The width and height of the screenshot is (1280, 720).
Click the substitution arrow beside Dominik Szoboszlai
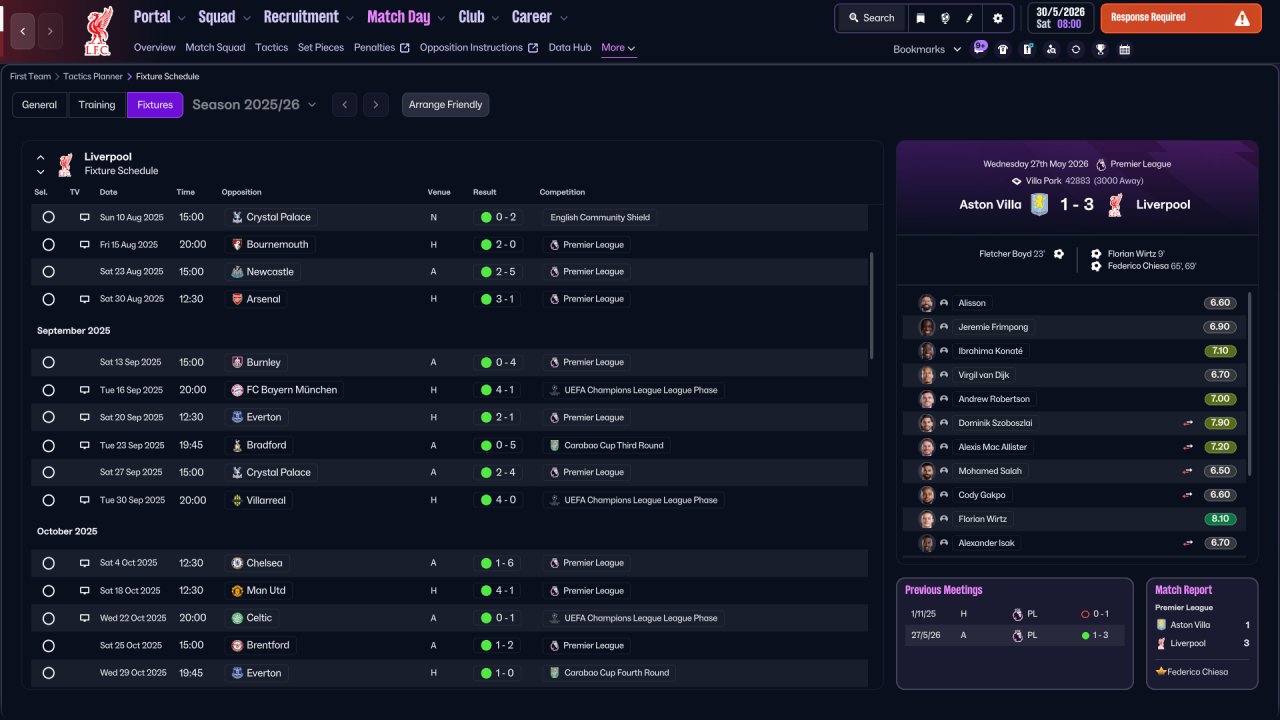coord(1188,423)
